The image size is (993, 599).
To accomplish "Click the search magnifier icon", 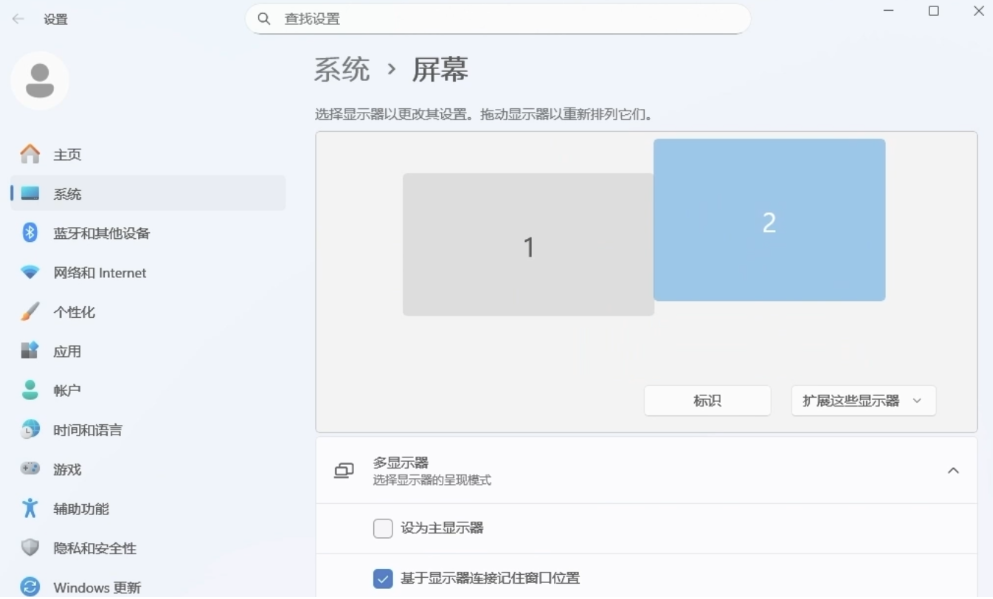I will pyautogui.click(x=264, y=19).
